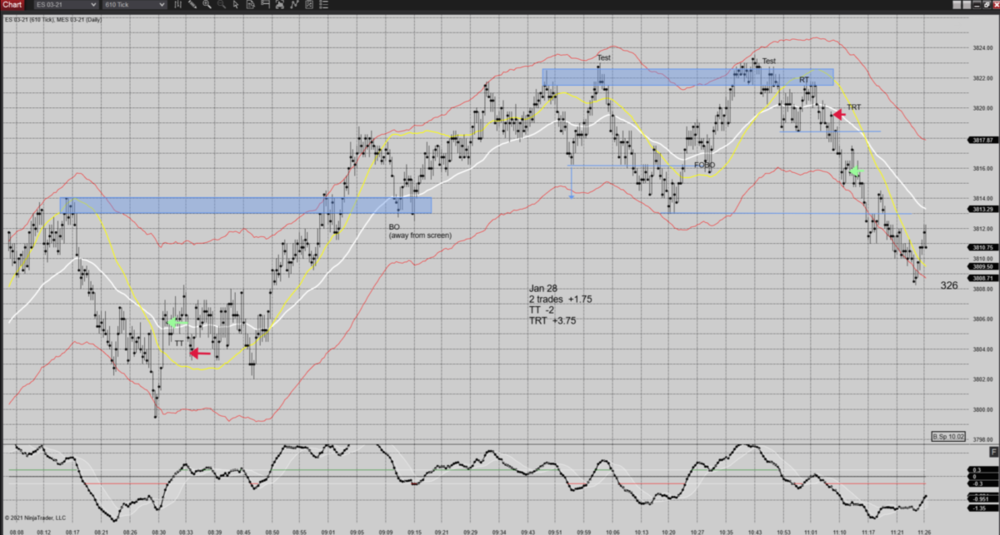Click the Zoom In magnifier icon
The image size is (1000, 535).
207,5
